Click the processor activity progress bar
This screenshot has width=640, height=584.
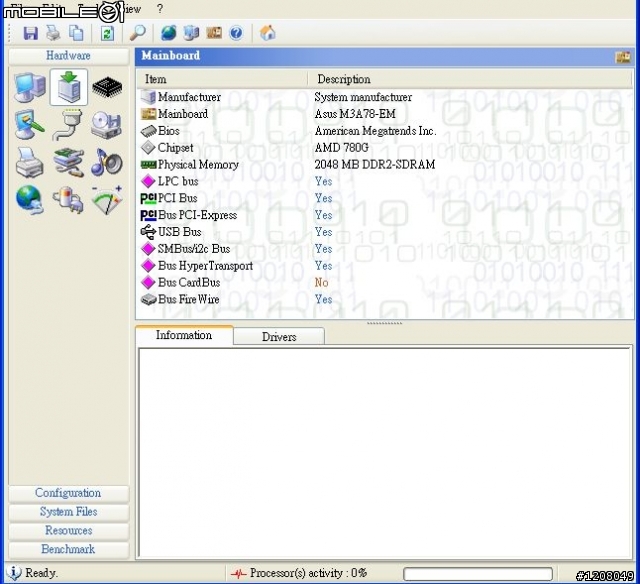478,574
